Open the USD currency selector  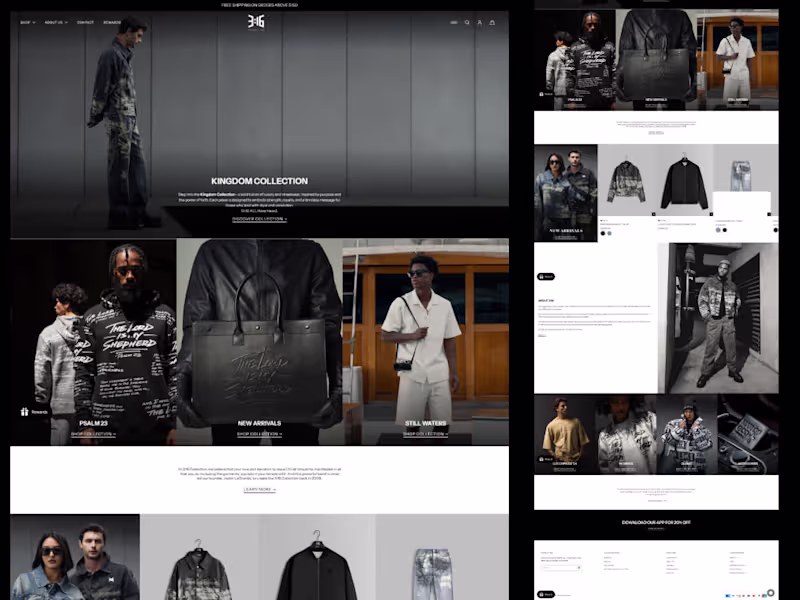pyautogui.click(x=454, y=22)
